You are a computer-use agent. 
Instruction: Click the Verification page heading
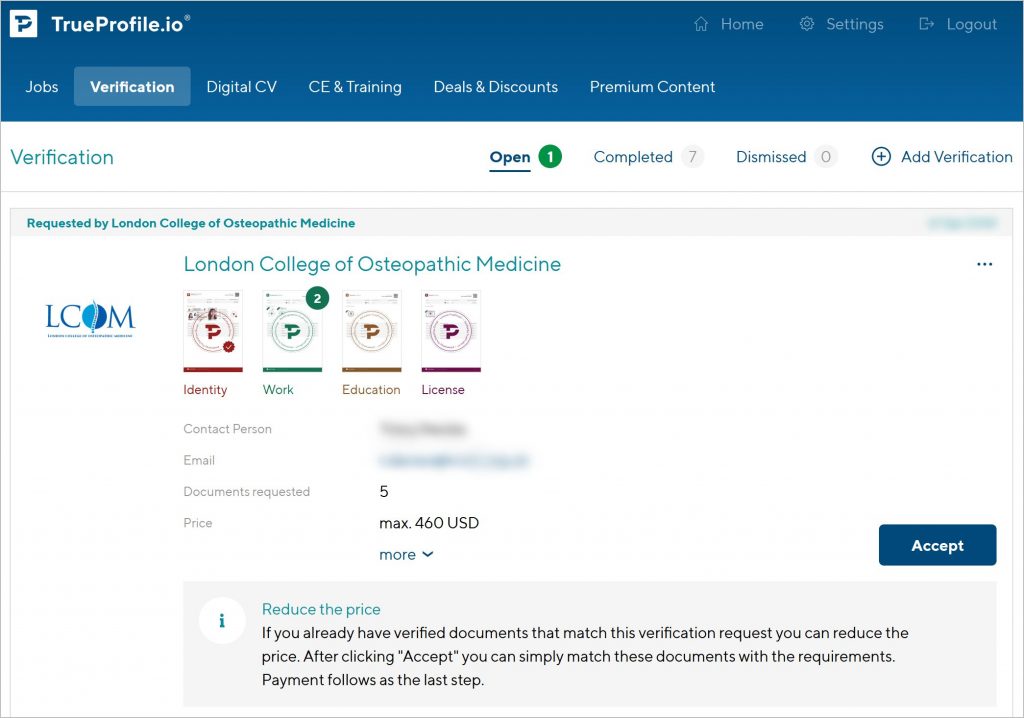[62, 157]
